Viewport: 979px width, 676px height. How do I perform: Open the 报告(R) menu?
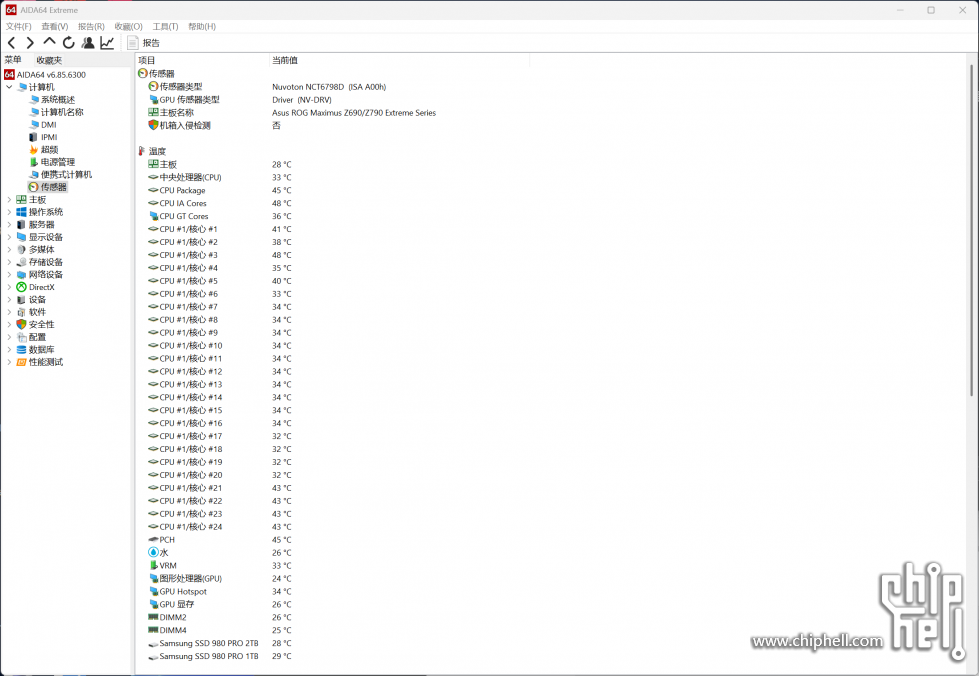[91, 26]
